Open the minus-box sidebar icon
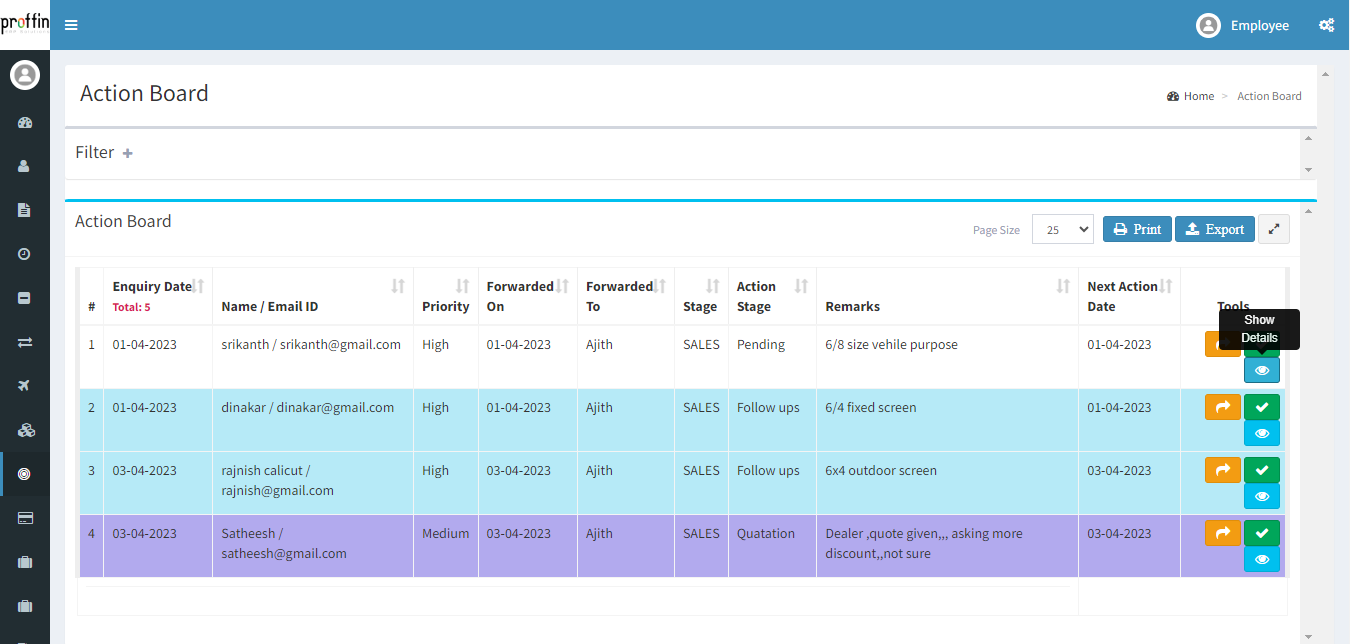The image size is (1350, 644). click(25, 298)
